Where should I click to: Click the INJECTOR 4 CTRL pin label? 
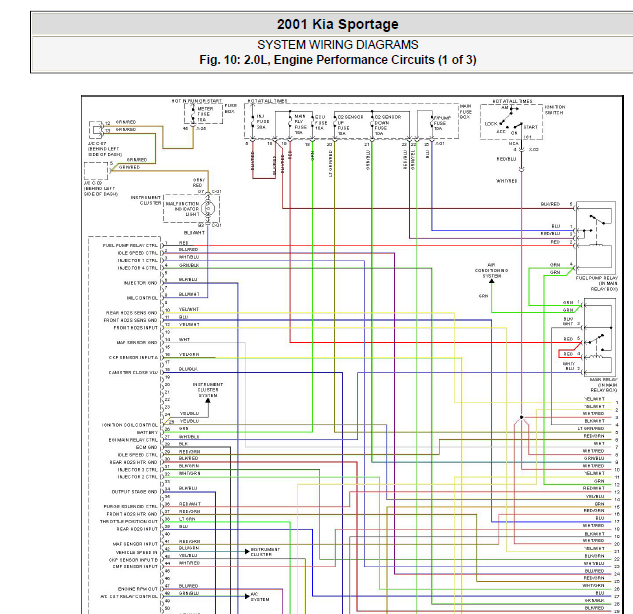pos(137,268)
